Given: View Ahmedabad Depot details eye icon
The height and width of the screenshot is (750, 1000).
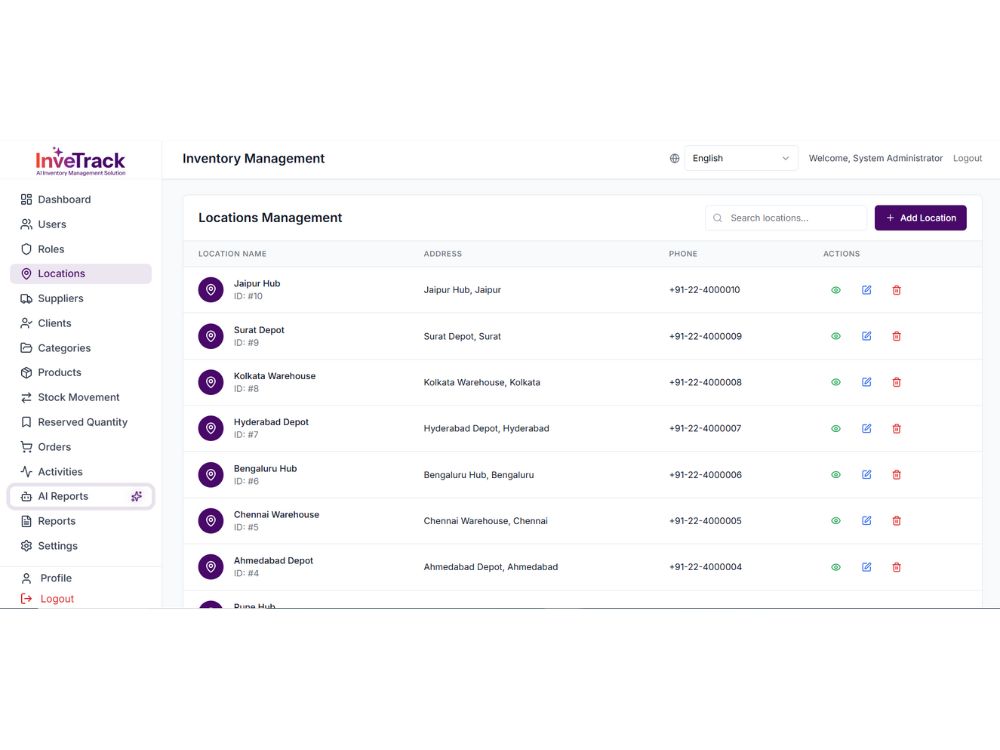Looking at the screenshot, I should click(835, 567).
